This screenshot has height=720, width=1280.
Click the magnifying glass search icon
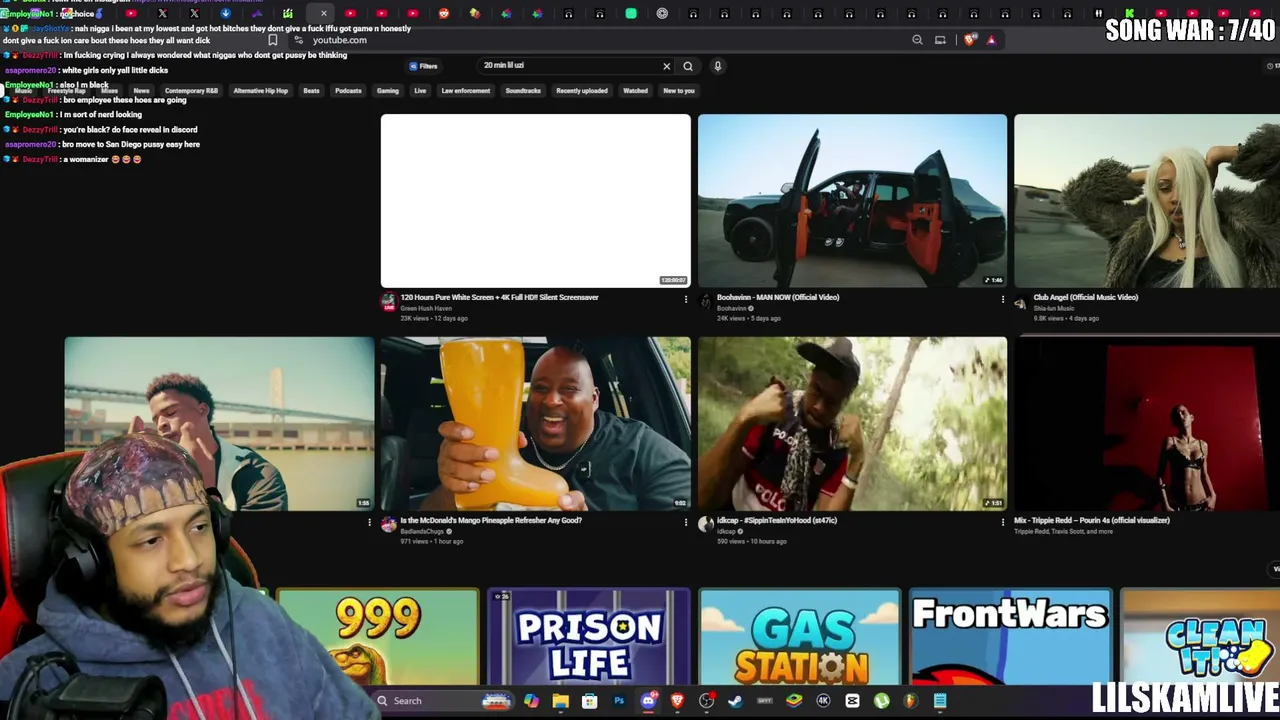point(688,66)
